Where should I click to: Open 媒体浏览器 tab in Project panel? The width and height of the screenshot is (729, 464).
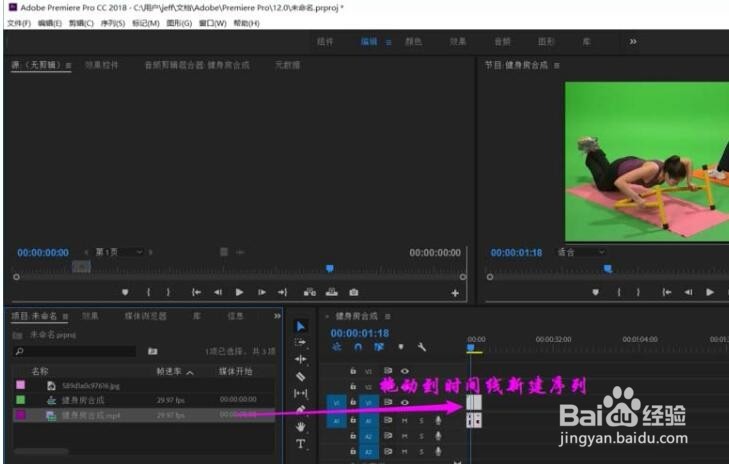pyautogui.click(x=146, y=316)
